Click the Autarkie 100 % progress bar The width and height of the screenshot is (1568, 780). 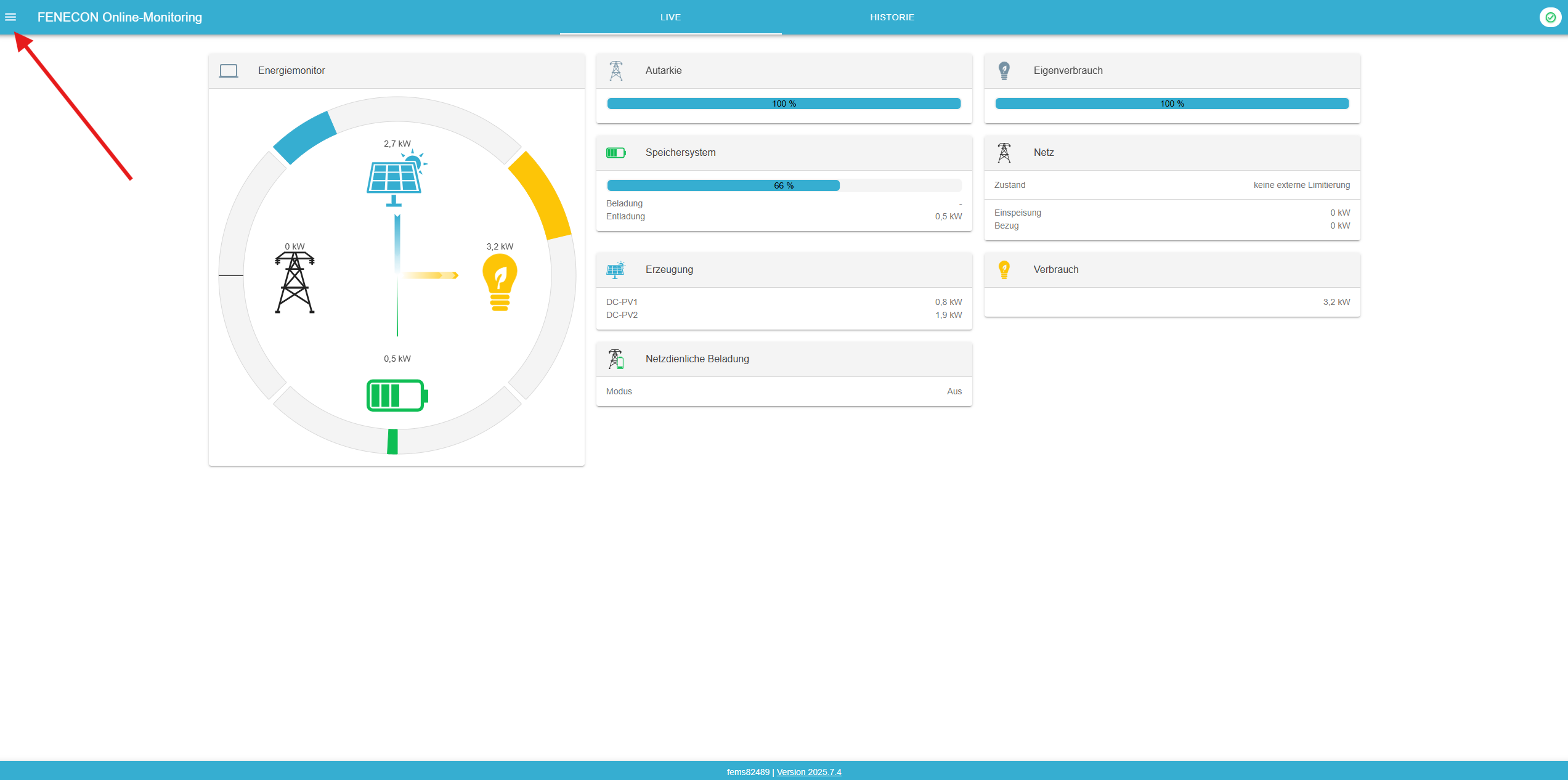[x=784, y=104]
